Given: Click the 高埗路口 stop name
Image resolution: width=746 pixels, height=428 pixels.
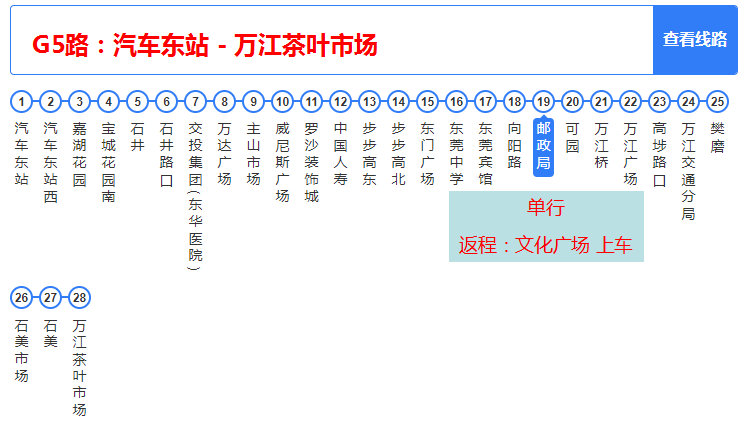Looking at the screenshot, I should 660,154.
